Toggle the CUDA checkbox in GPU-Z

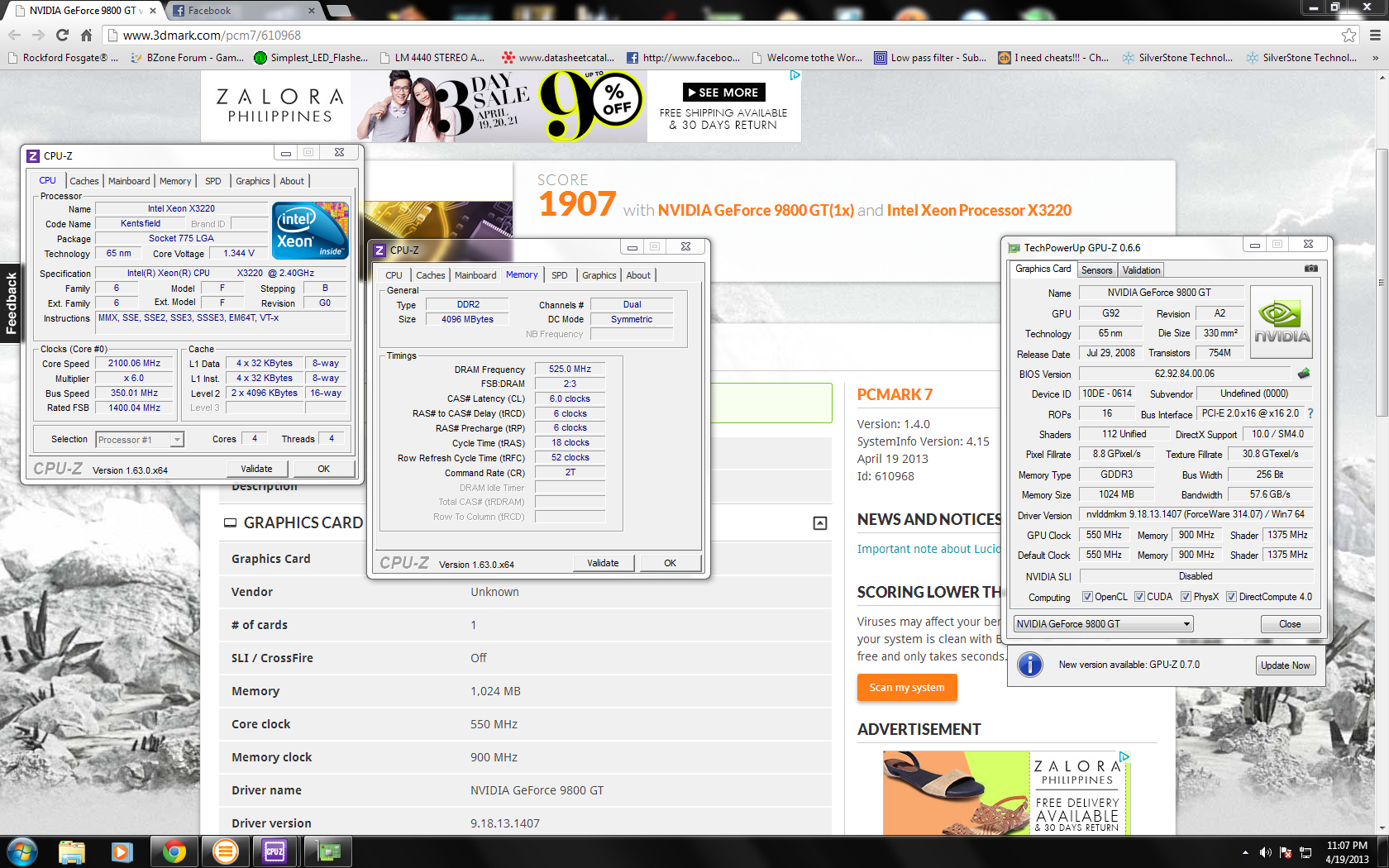coord(1139,597)
